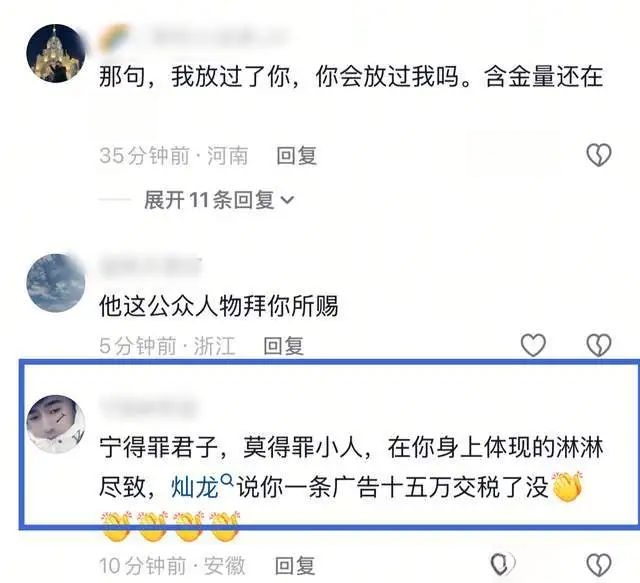Reply to the 5分钟前 浙江 comment

[x=283, y=346]
